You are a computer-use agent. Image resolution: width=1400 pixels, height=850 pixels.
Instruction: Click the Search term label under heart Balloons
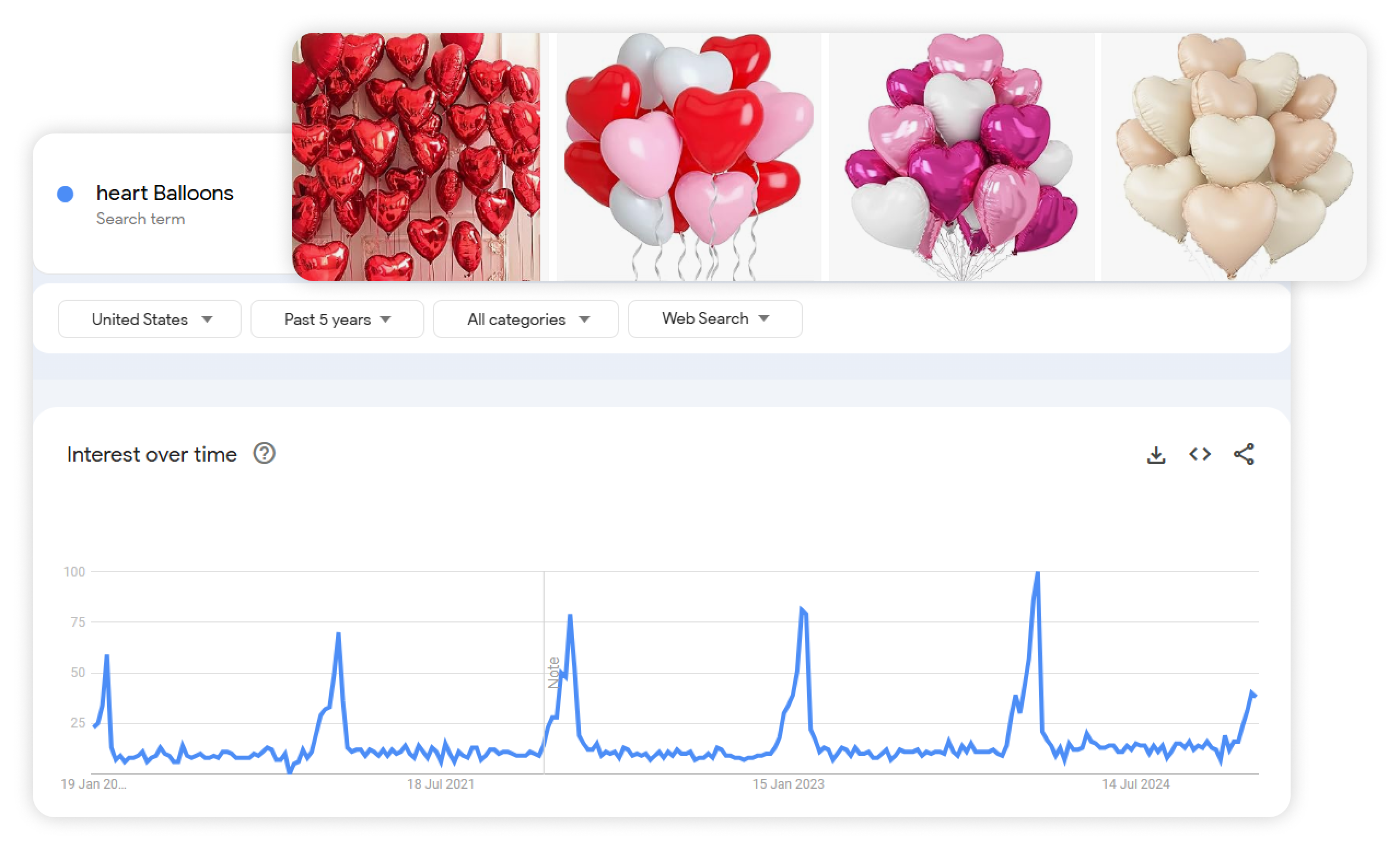[x=141, y=219]
